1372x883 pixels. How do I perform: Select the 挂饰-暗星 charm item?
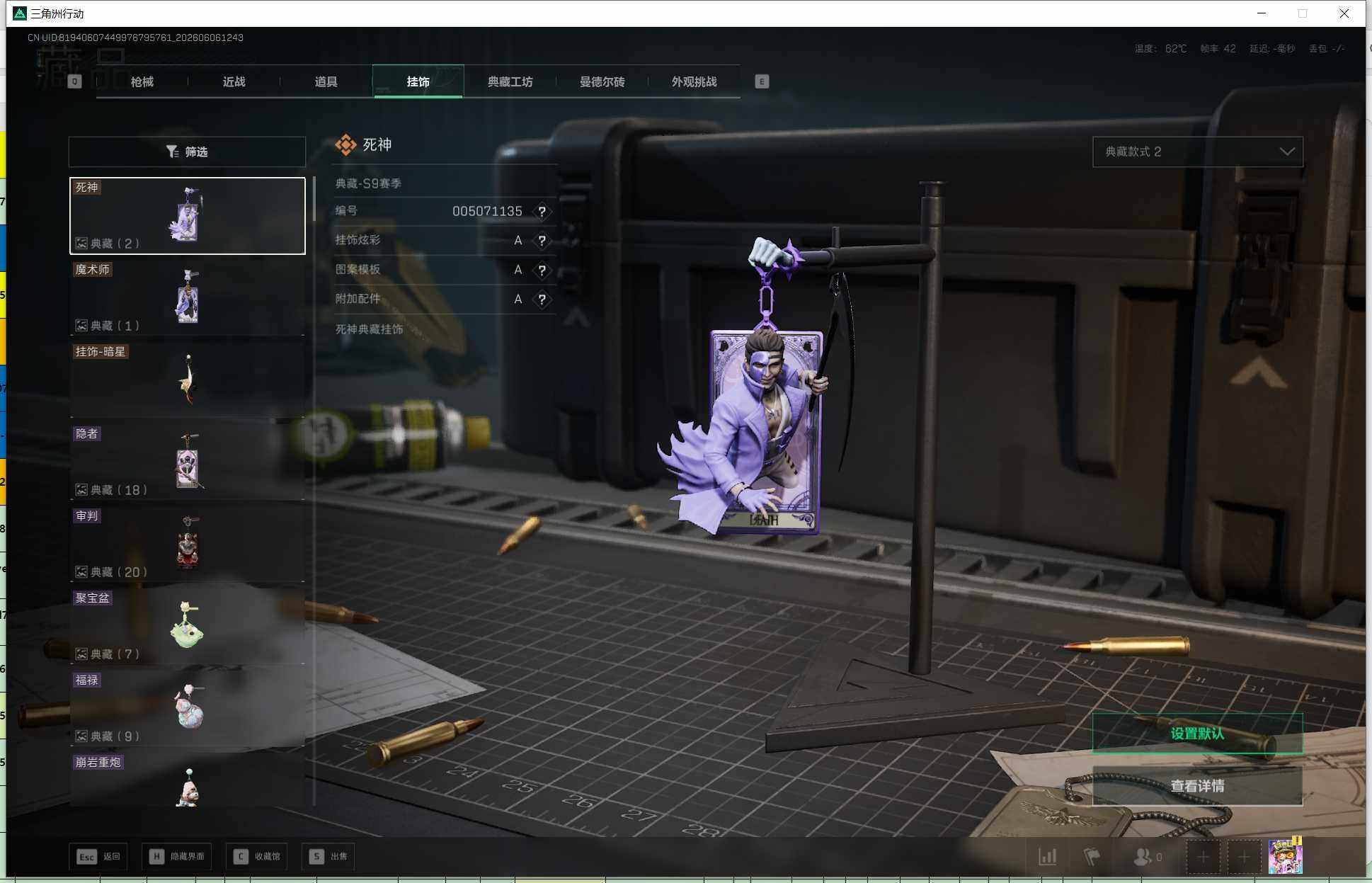187,380
